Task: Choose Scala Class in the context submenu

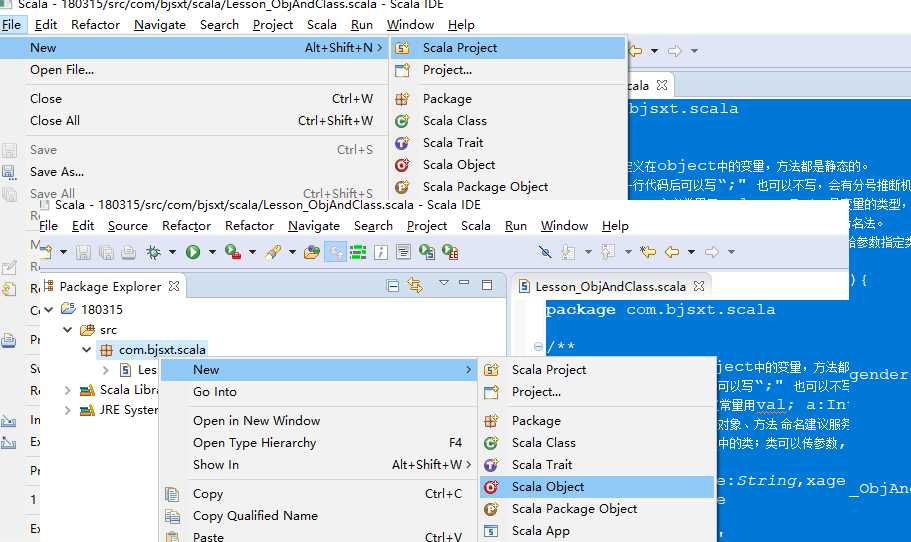Action: [x=597, y=443]
